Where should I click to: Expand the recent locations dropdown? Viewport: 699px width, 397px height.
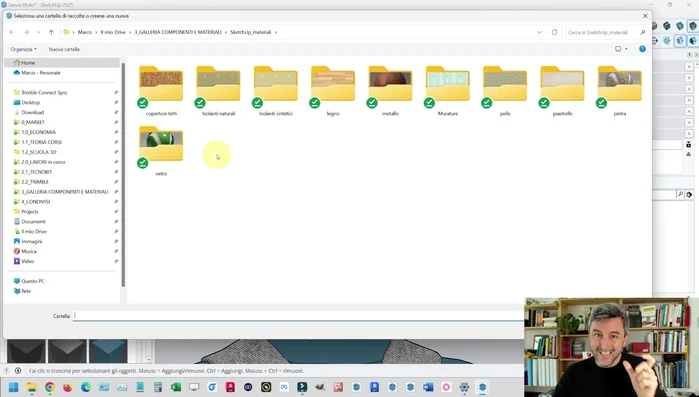click(x=38, y=32)
